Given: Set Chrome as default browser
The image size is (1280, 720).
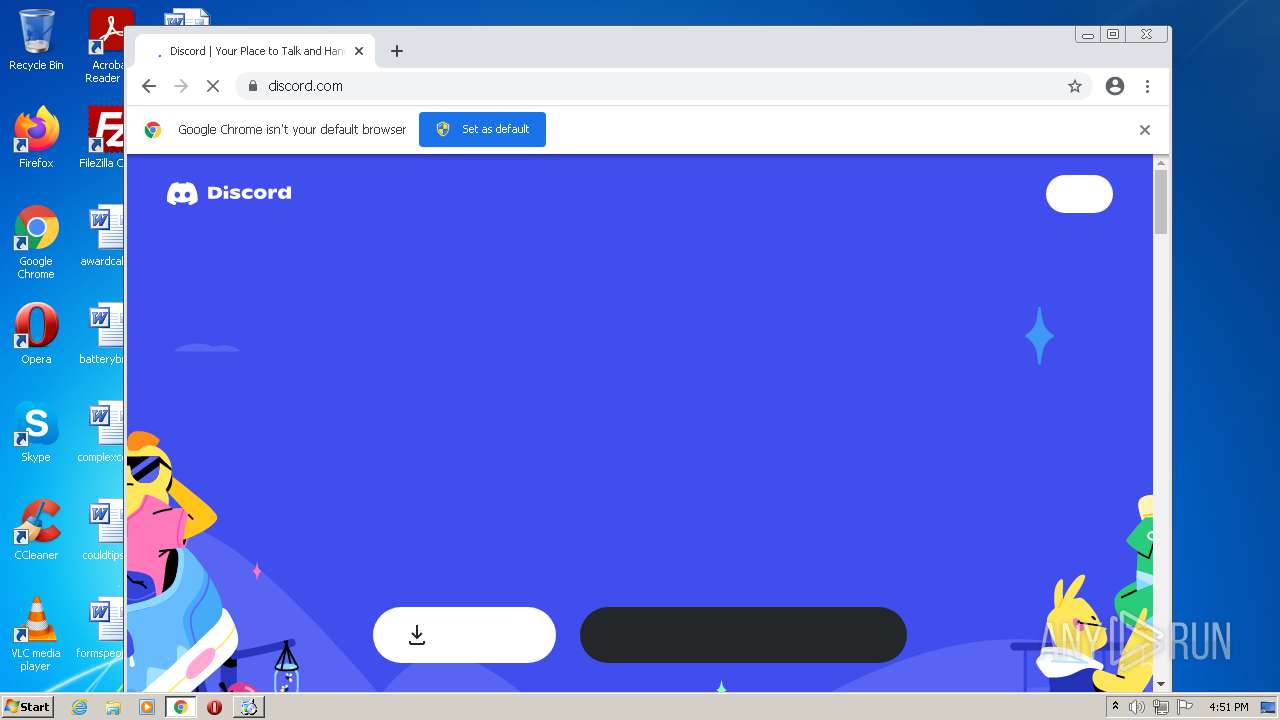Looking at the screenshot, I should [482, 129].
